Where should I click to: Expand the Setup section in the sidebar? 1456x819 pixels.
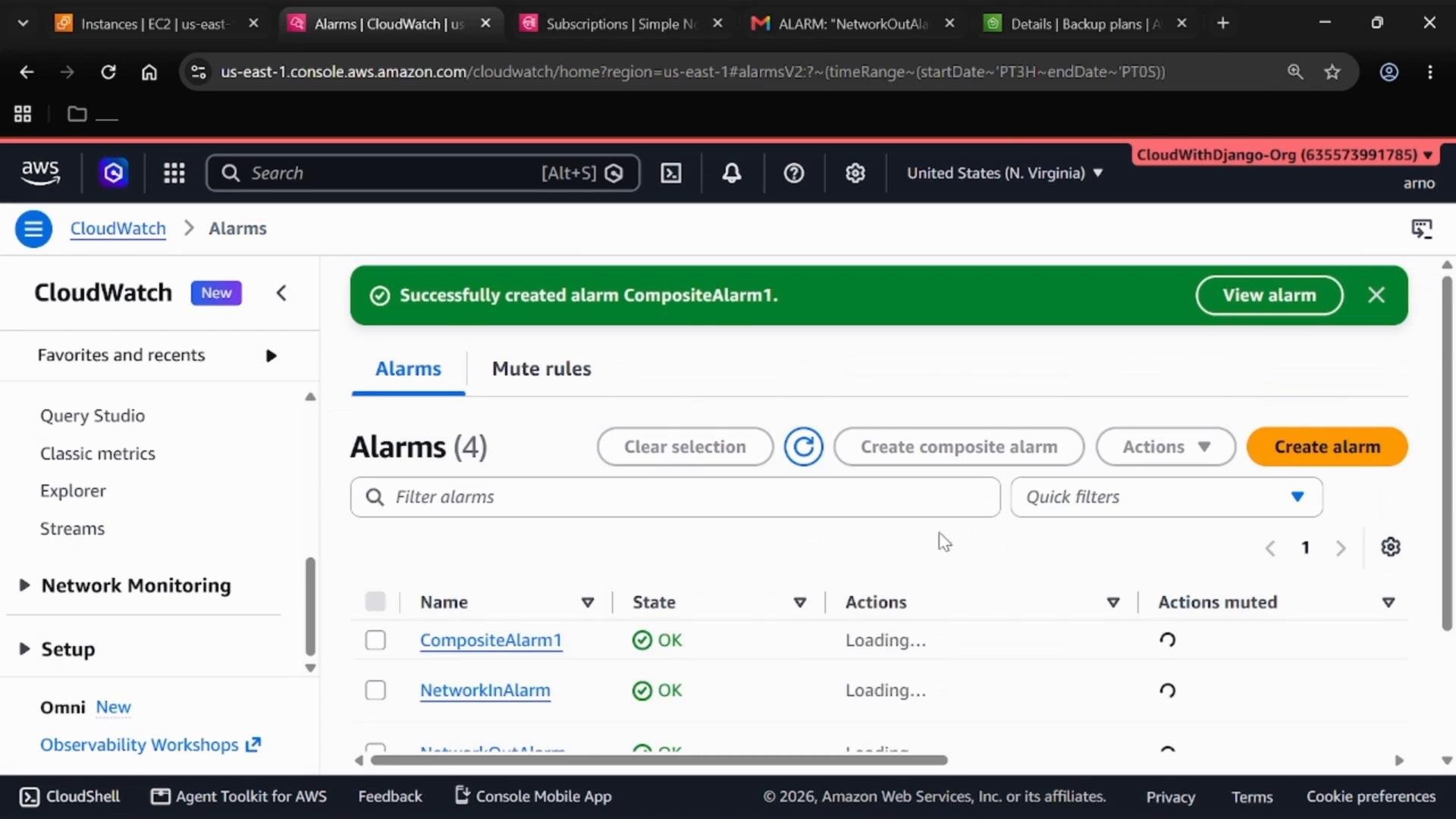(24, 648)
